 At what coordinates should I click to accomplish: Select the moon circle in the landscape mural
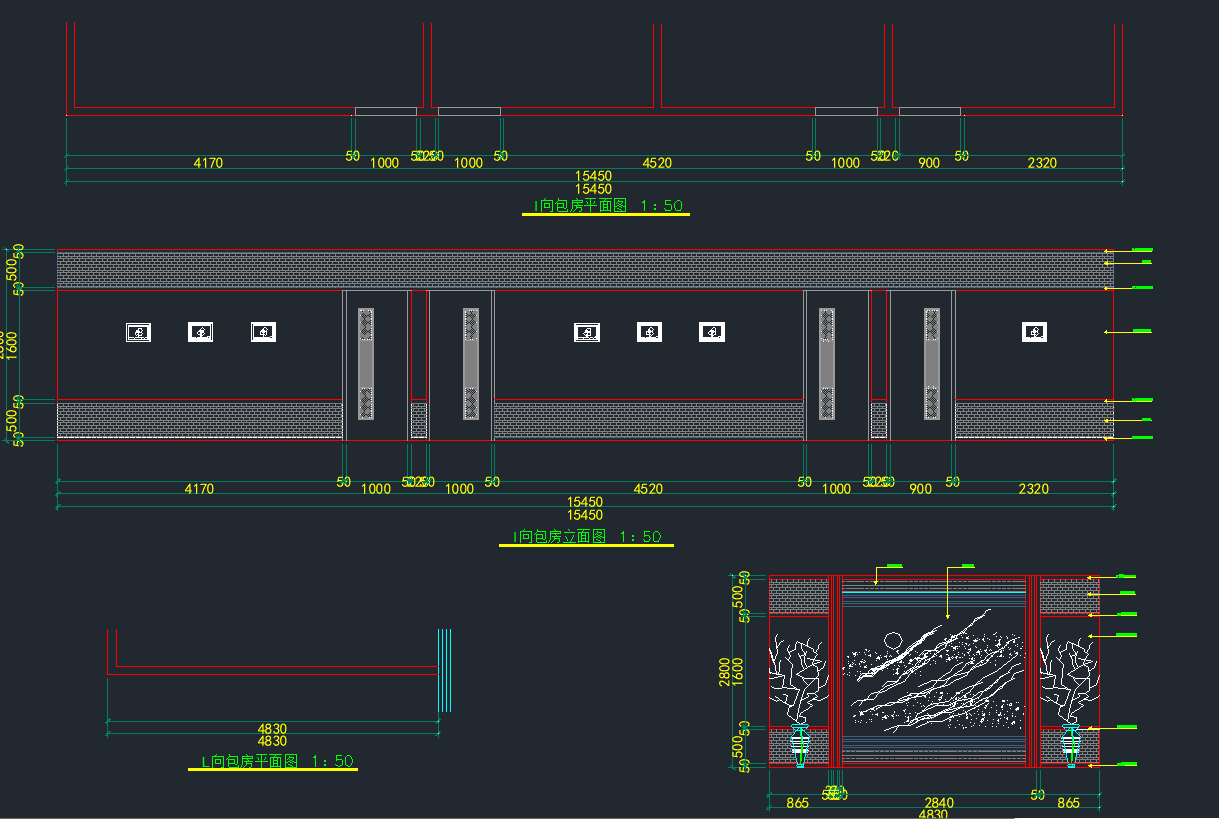point(892,638)
